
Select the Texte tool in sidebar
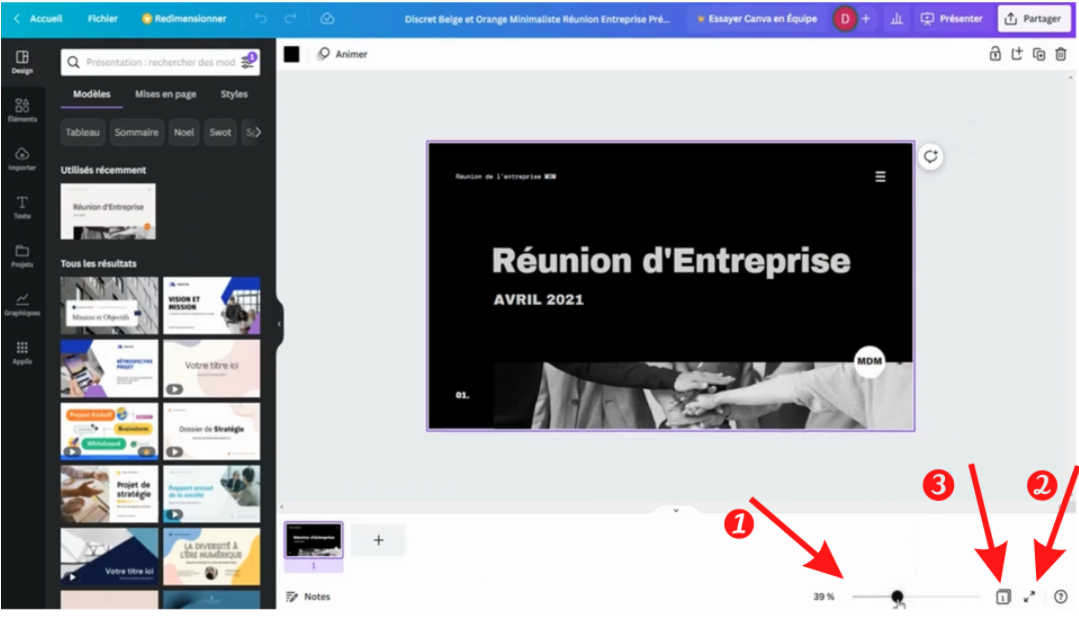click(x=22, y=207)
